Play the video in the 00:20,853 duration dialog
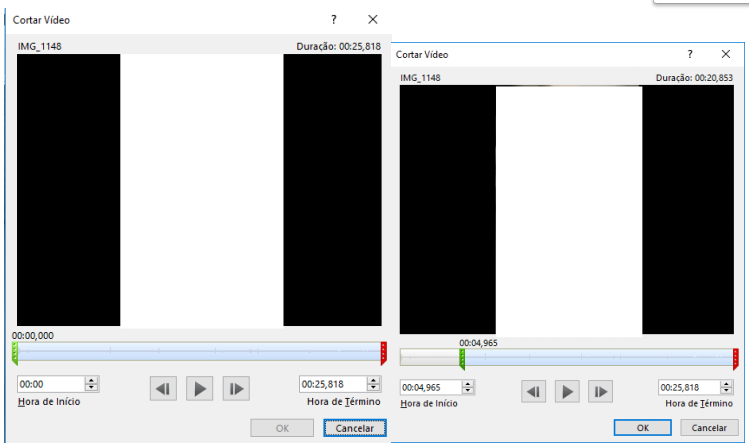Screen dimensions: 749x447 point(568,392)
